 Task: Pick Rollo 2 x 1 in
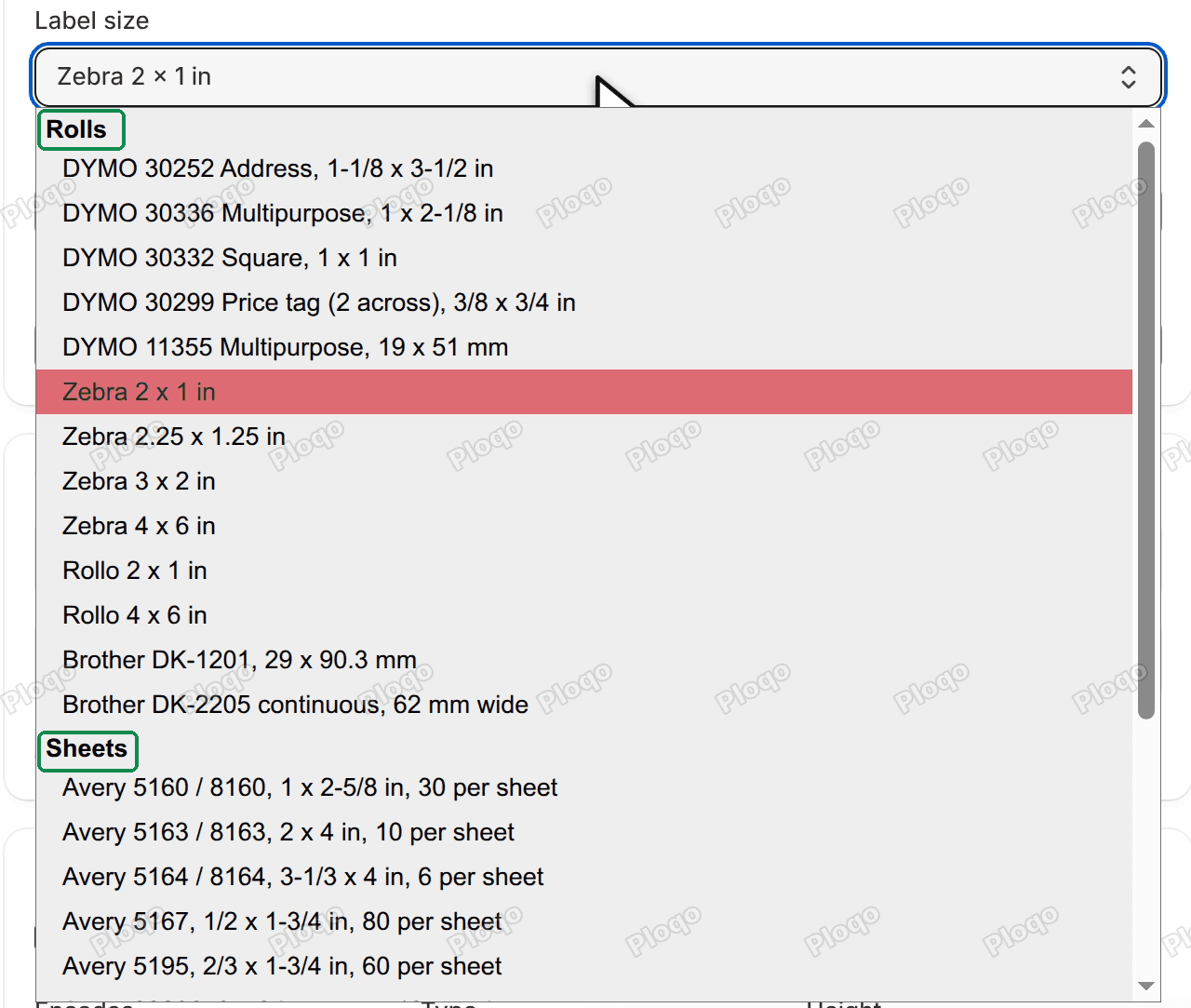584,571
